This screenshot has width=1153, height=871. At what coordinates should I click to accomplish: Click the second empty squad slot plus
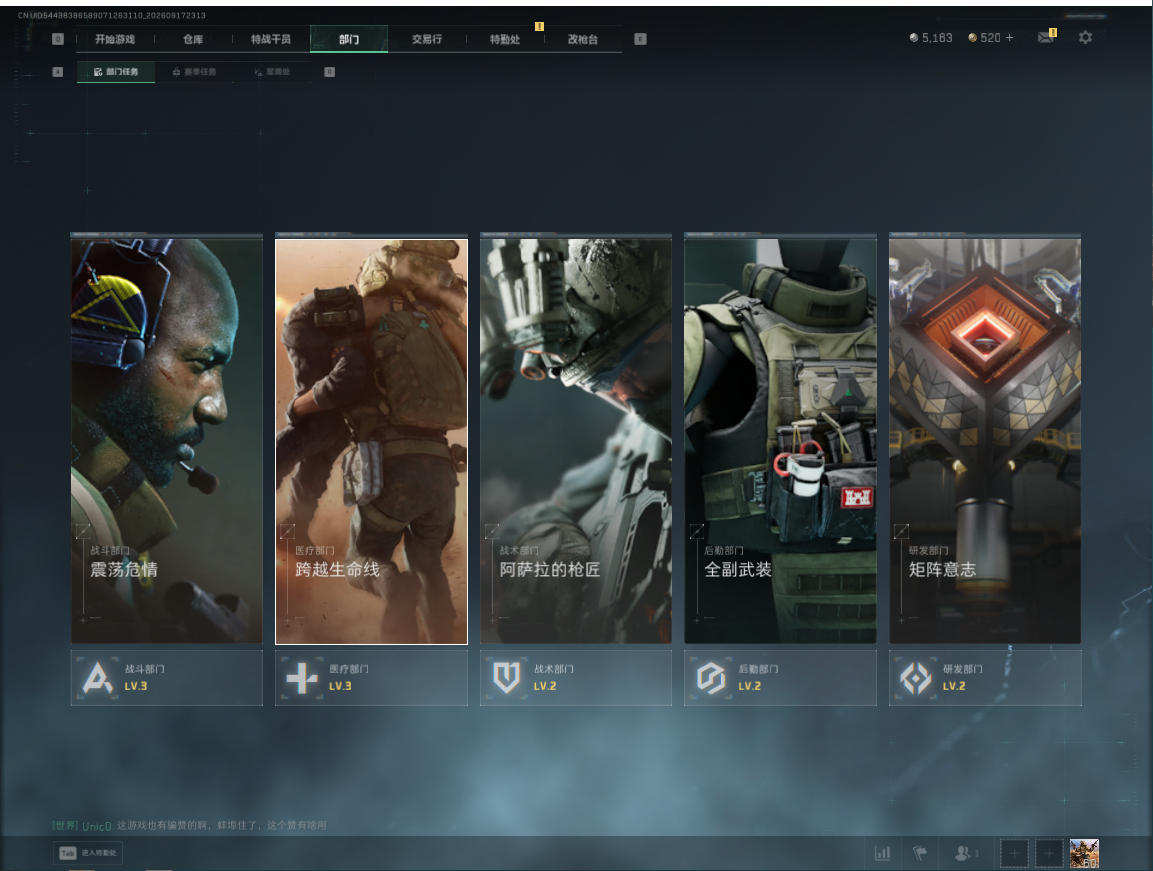click(x=1049, y=853)
